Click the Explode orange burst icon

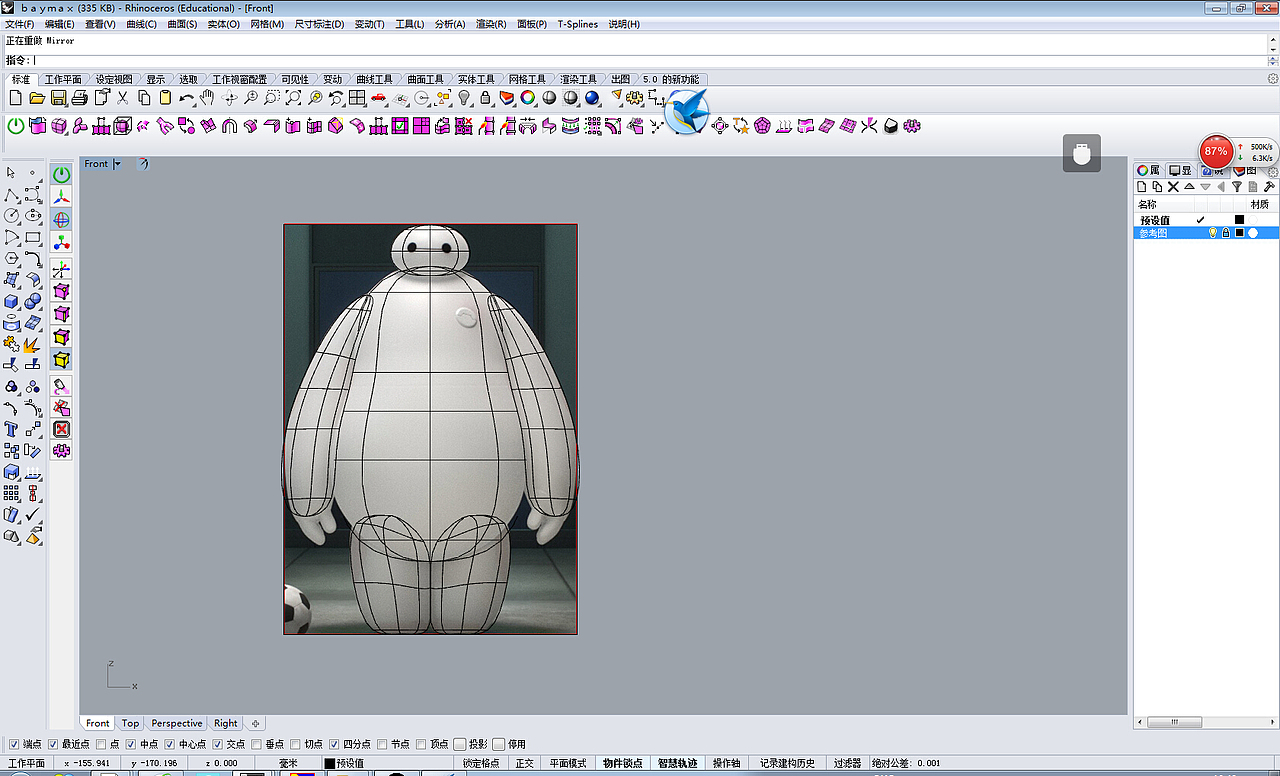32,344
